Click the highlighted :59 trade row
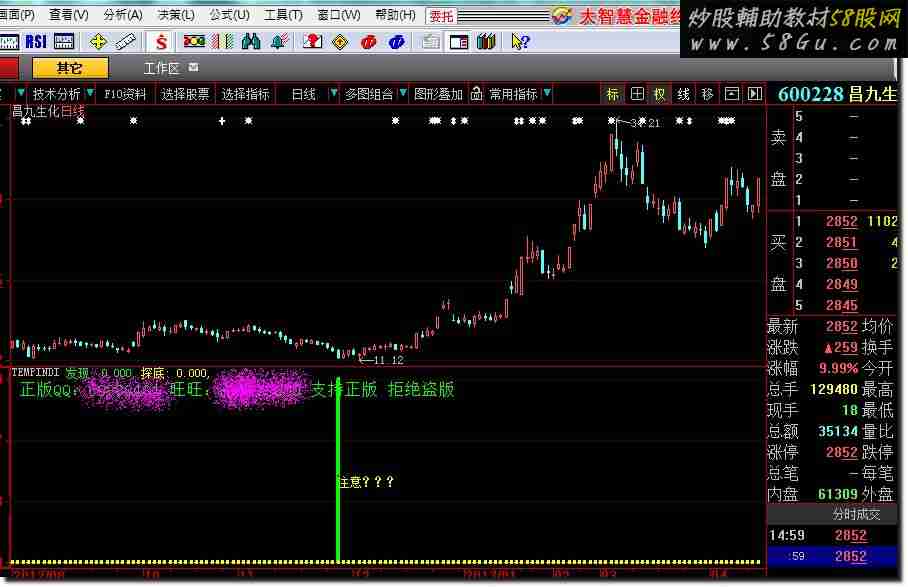 (x=832, y=556)
